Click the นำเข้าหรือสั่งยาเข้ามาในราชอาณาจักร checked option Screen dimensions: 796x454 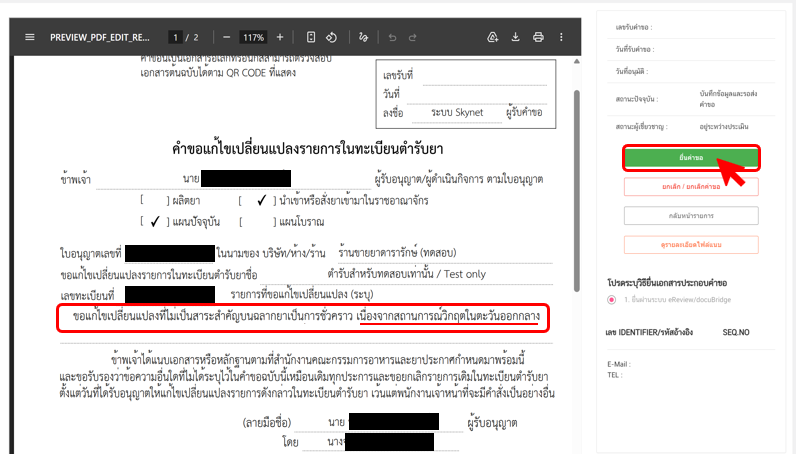coord(353,201)
